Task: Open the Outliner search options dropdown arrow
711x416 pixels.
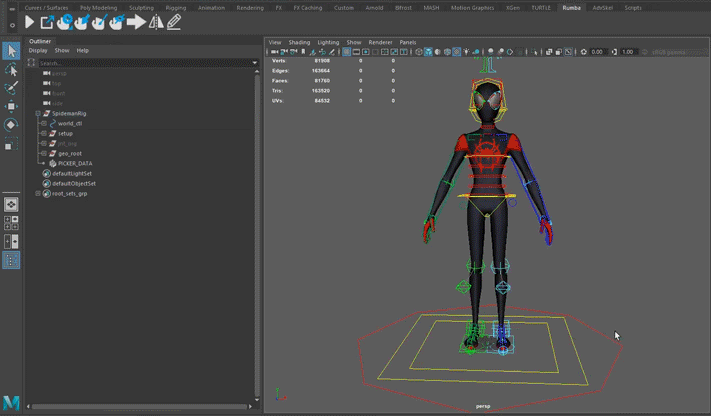Action: coord(255,63)
